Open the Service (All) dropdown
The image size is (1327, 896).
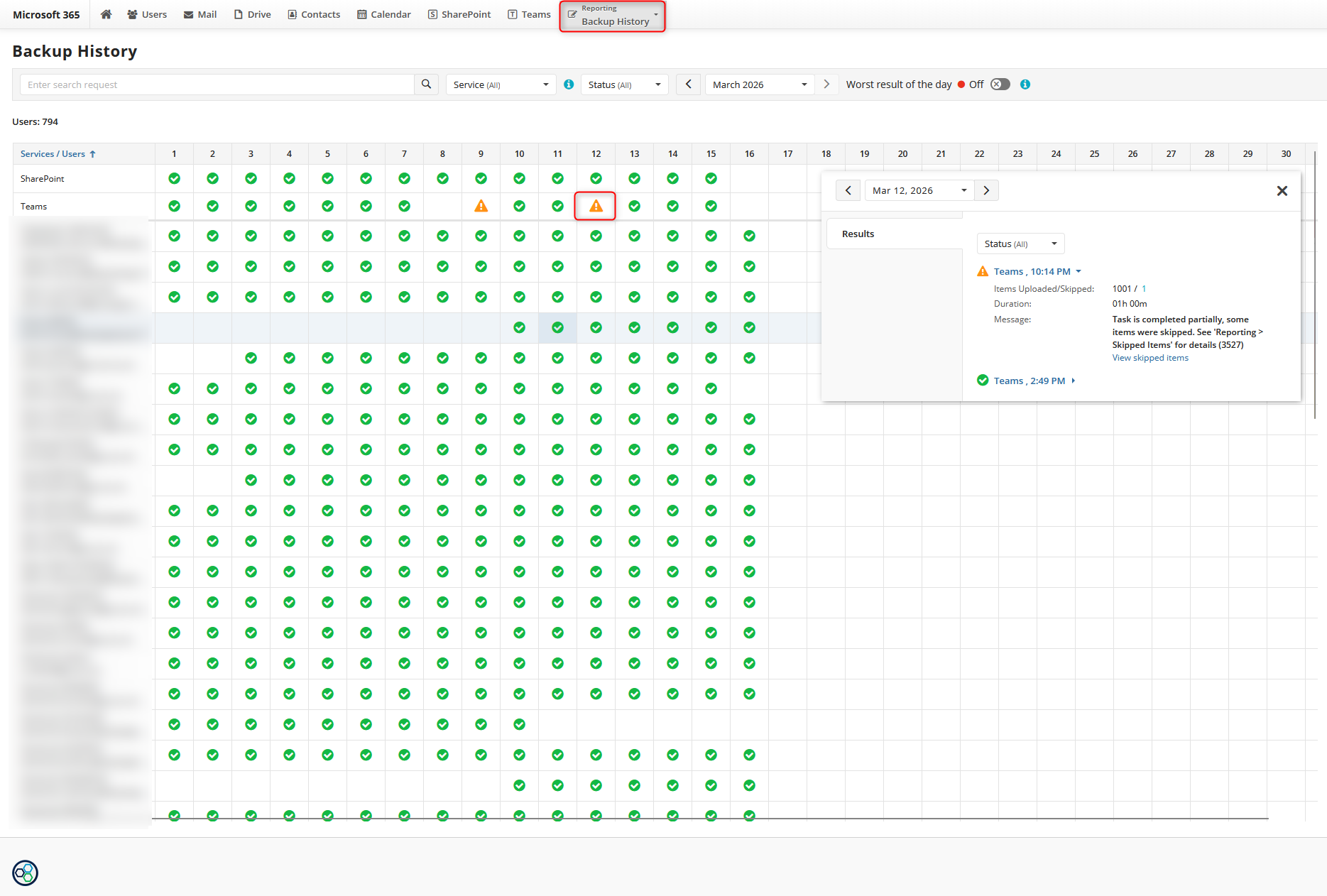(501, 84)
